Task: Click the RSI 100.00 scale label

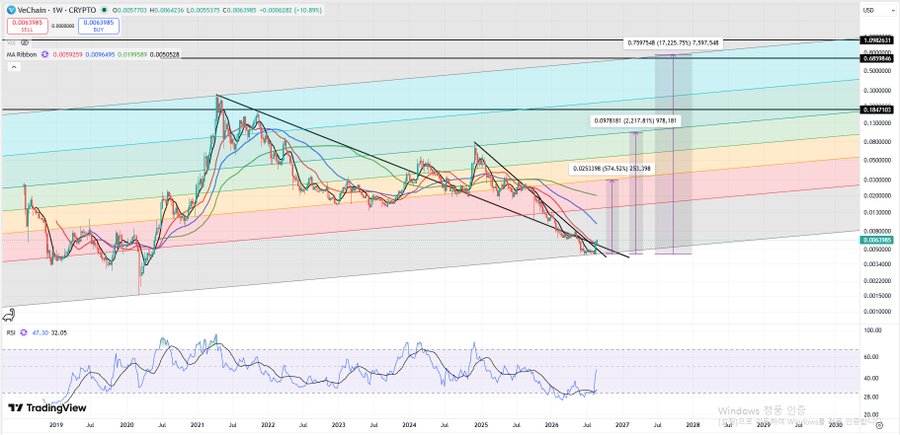Action: (x=872, y=331)
